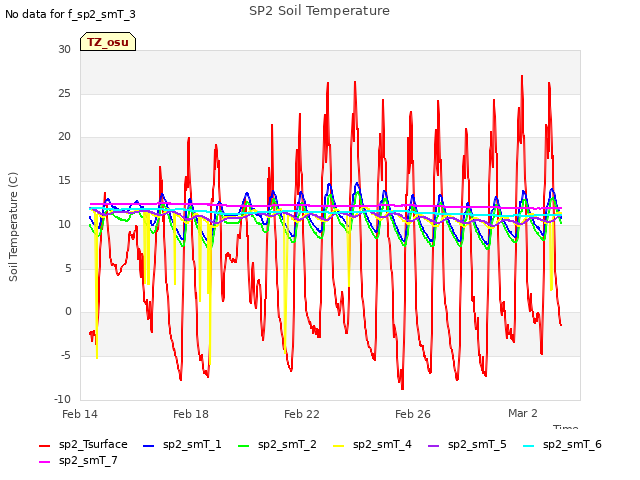Click the 10 y-axis tick label
Screen dimensions: 640x480
[x=64, y=224]
